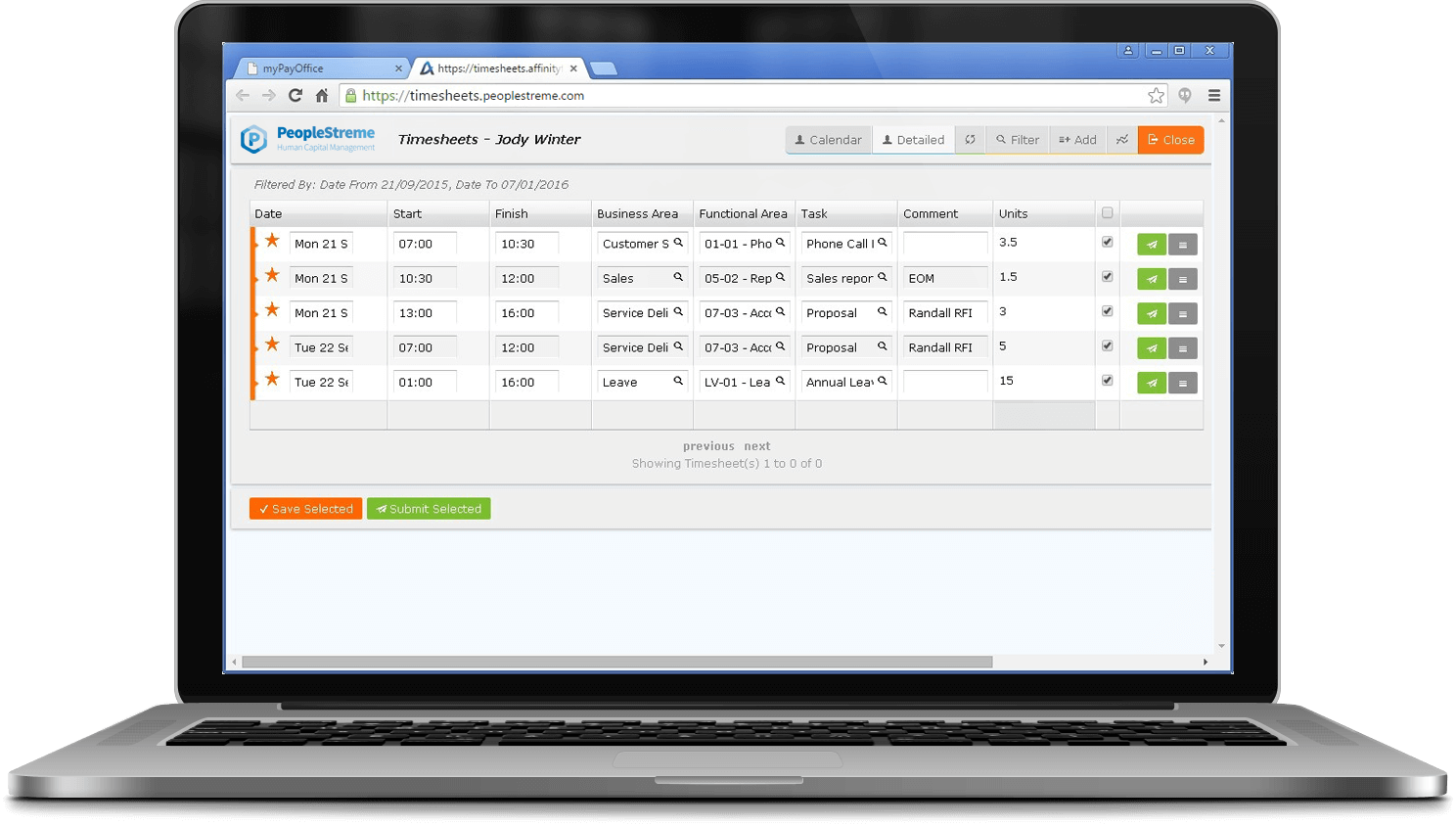Open Functional Area lookup for LV-01 row
Image resolution: width=1456 pixels, height=826 pixels.
point(780,382)
